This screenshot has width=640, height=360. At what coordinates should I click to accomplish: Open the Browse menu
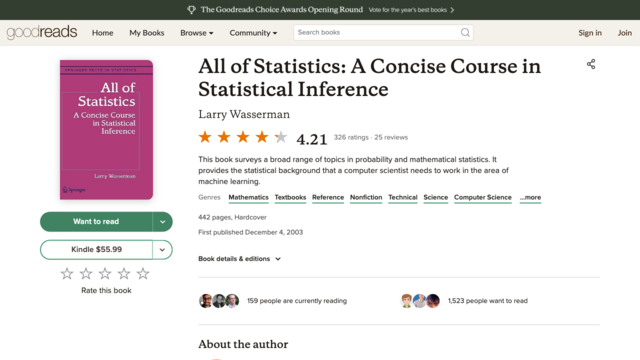pos(197,33)
